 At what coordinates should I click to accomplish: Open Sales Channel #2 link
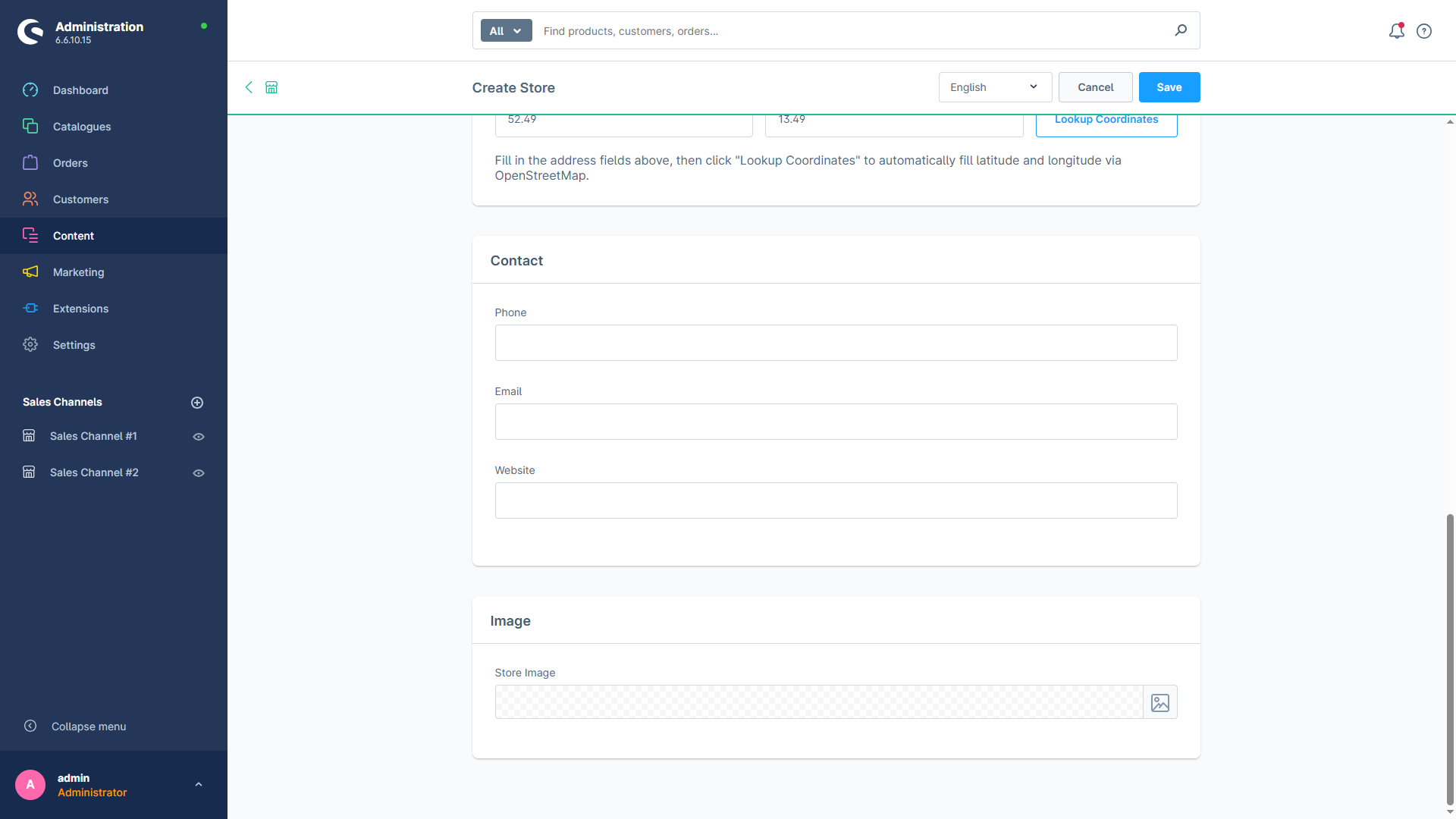pyautogui.click(x=94, y=472)
